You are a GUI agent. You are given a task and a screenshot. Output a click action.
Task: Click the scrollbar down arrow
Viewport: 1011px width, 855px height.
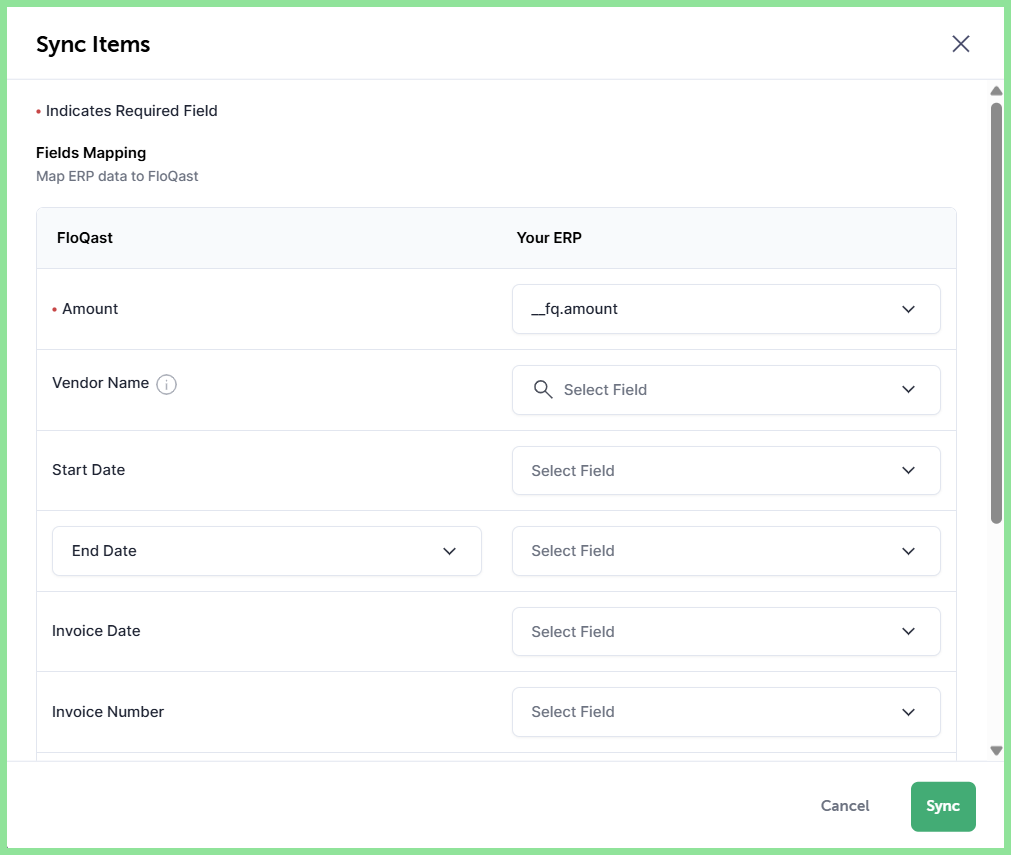[996, 751]
